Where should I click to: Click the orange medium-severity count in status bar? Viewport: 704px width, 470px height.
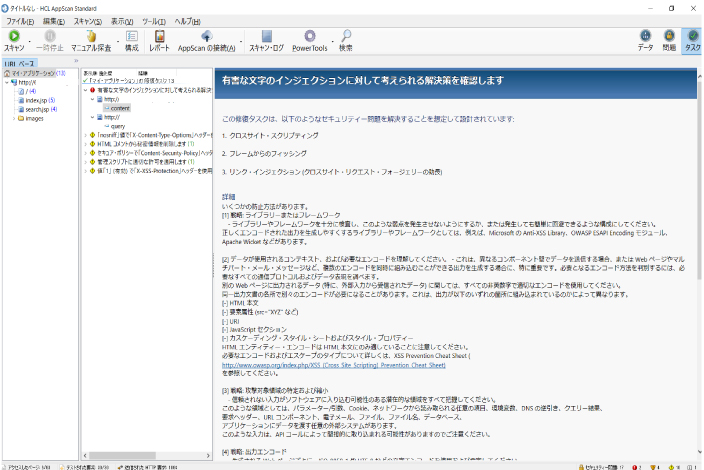tap(655, 467)
